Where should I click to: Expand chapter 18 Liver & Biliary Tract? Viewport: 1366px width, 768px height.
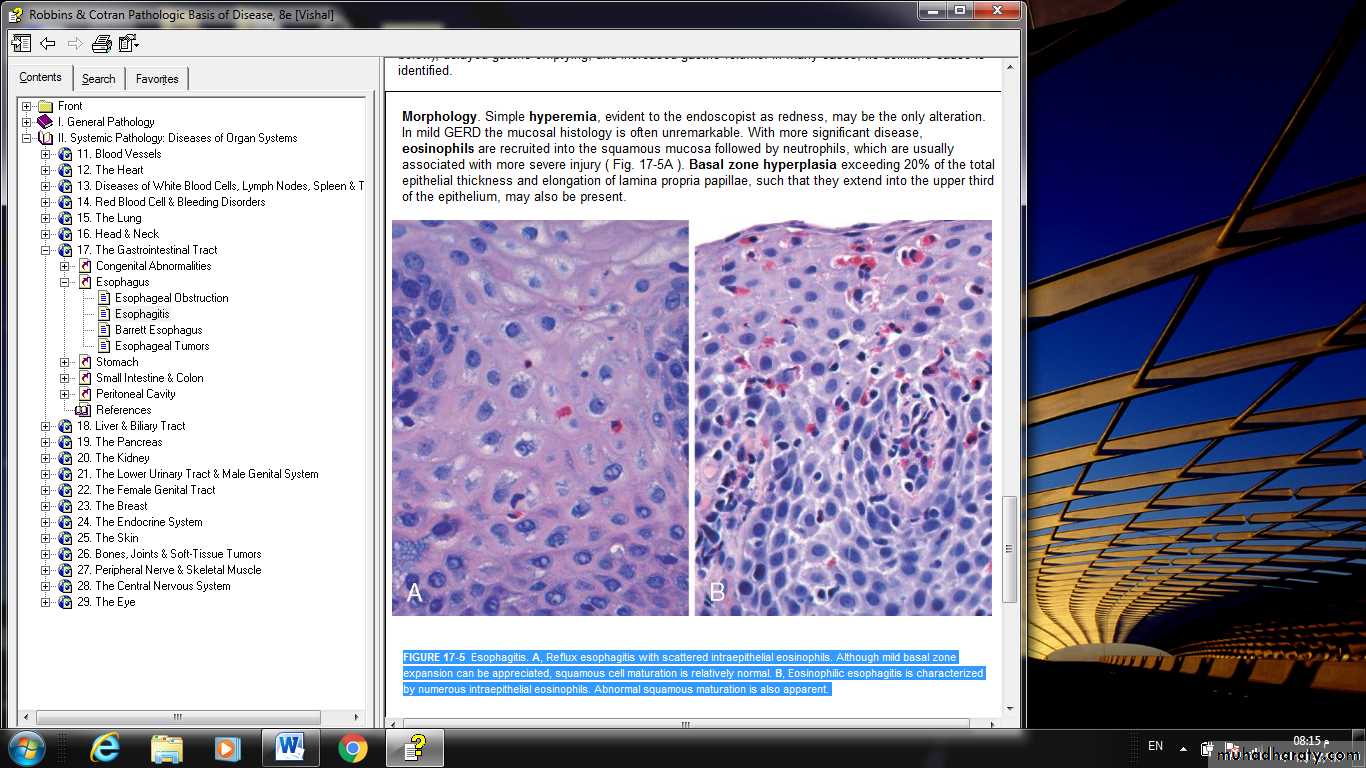(46, 426)
